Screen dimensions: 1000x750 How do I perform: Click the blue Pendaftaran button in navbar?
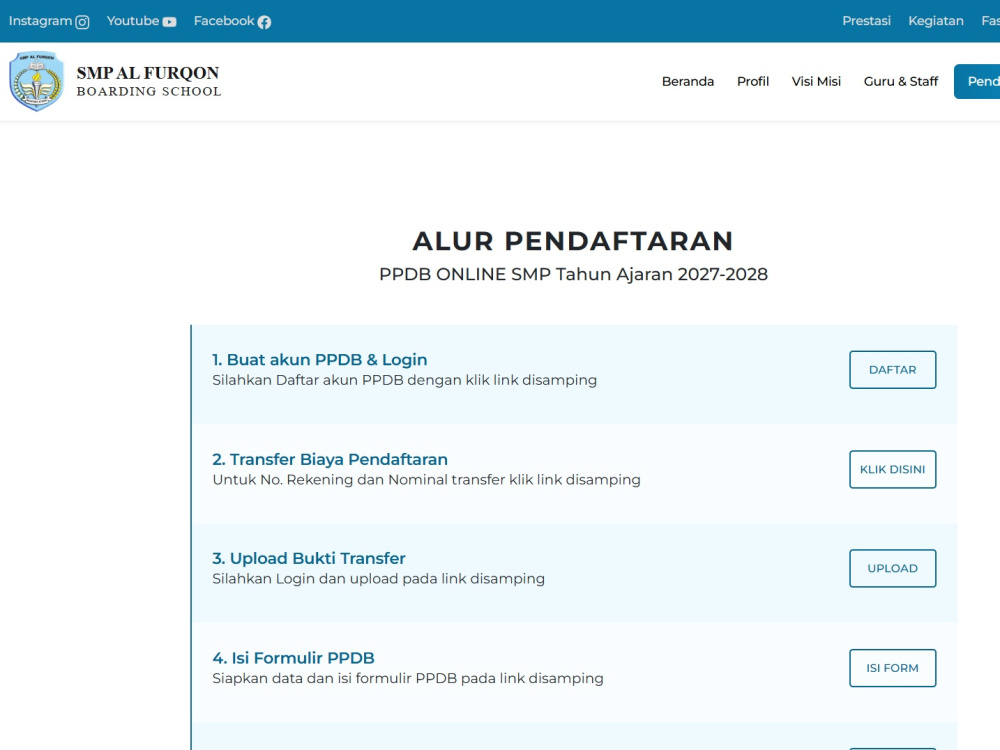[977, 82]
